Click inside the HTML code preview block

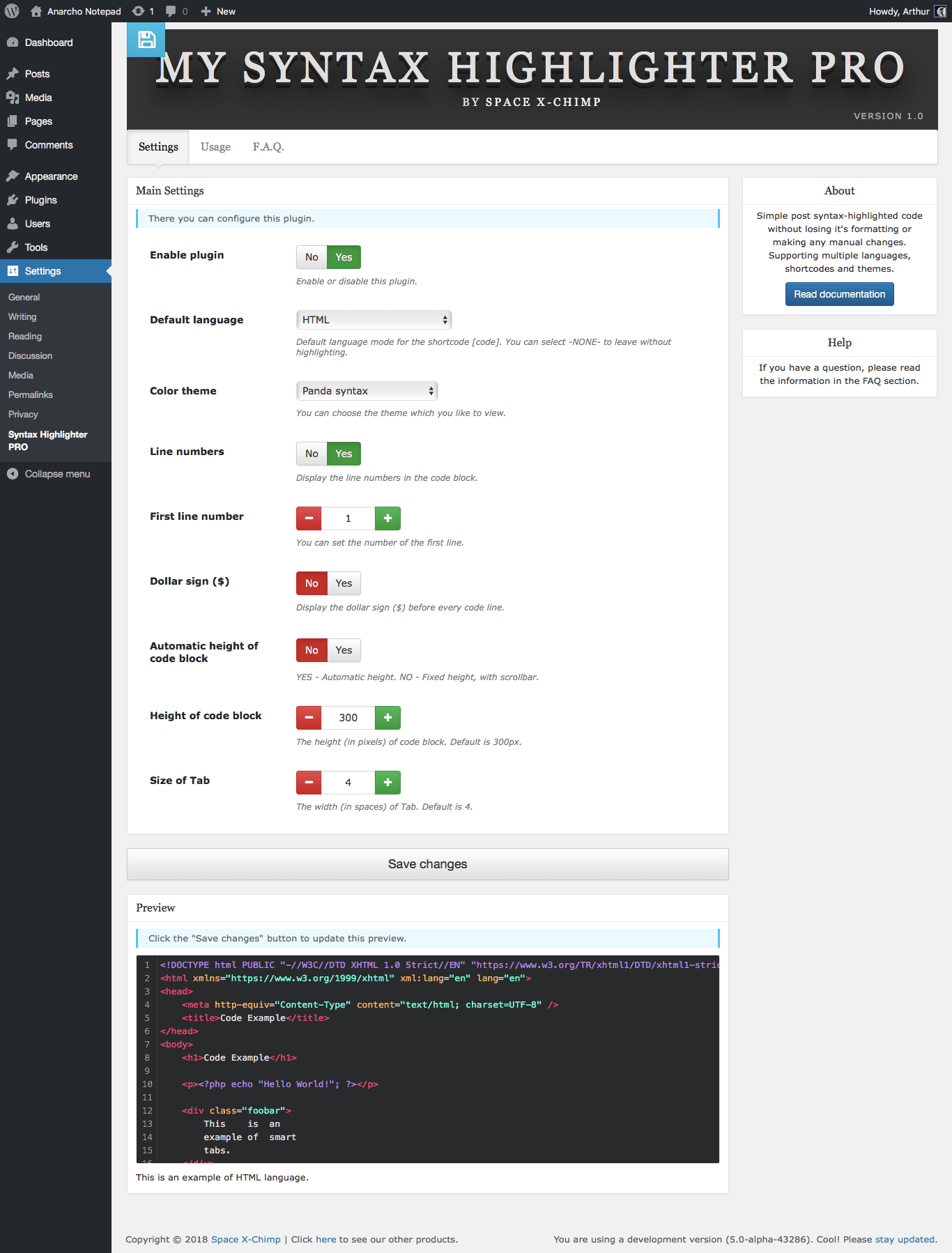pyautogui.click(x=427, y=1059)
